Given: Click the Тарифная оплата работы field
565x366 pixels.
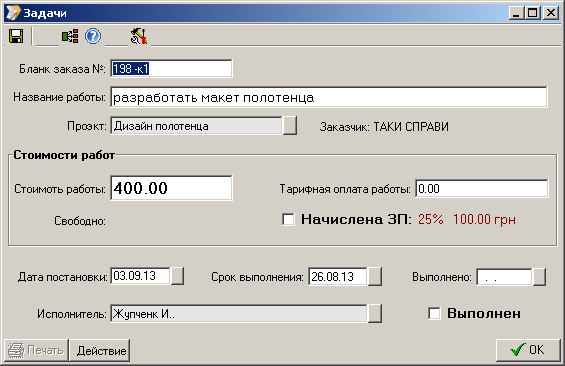Looking at the screenshot, I should (482, 189).
